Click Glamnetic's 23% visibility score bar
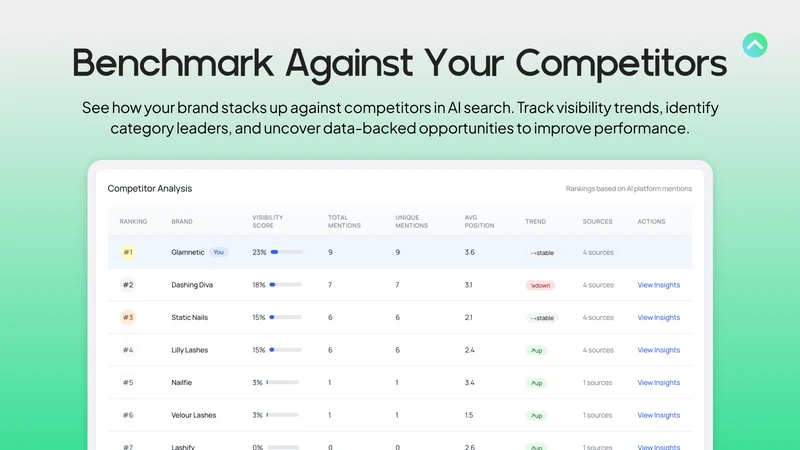 click(287, 252)
